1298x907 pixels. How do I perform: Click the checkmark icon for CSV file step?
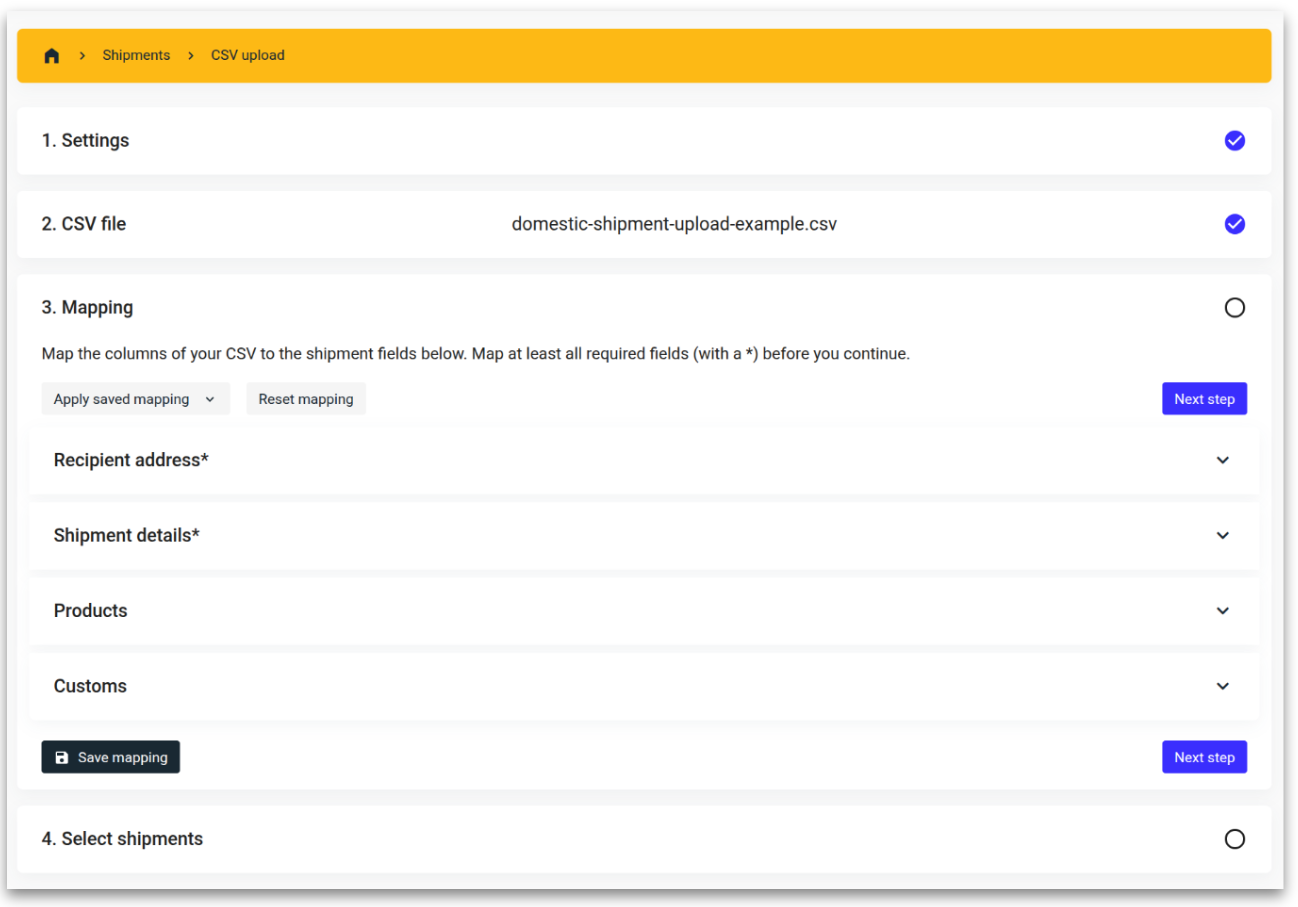[1234, 224]
